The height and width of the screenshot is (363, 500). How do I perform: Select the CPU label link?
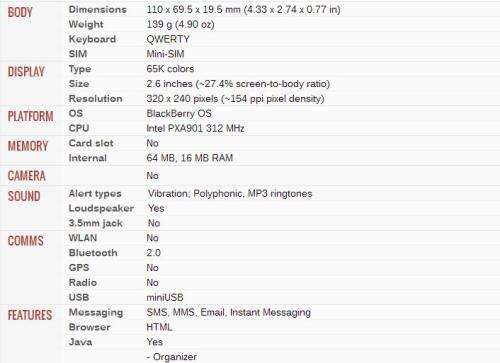coord(79,128)
